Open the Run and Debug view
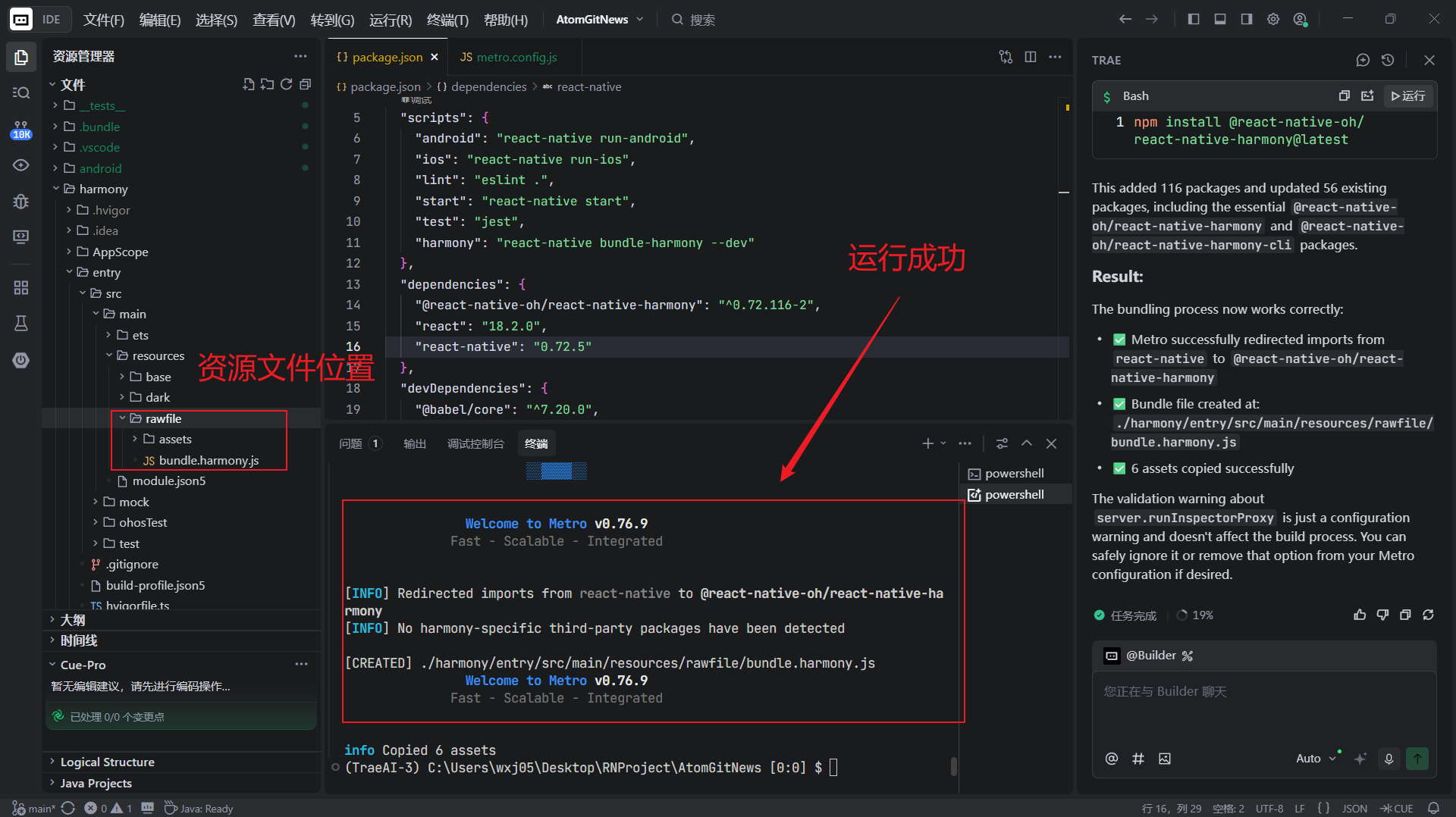The height and width of the screenshot is (817, 1456). pos(21,201)
